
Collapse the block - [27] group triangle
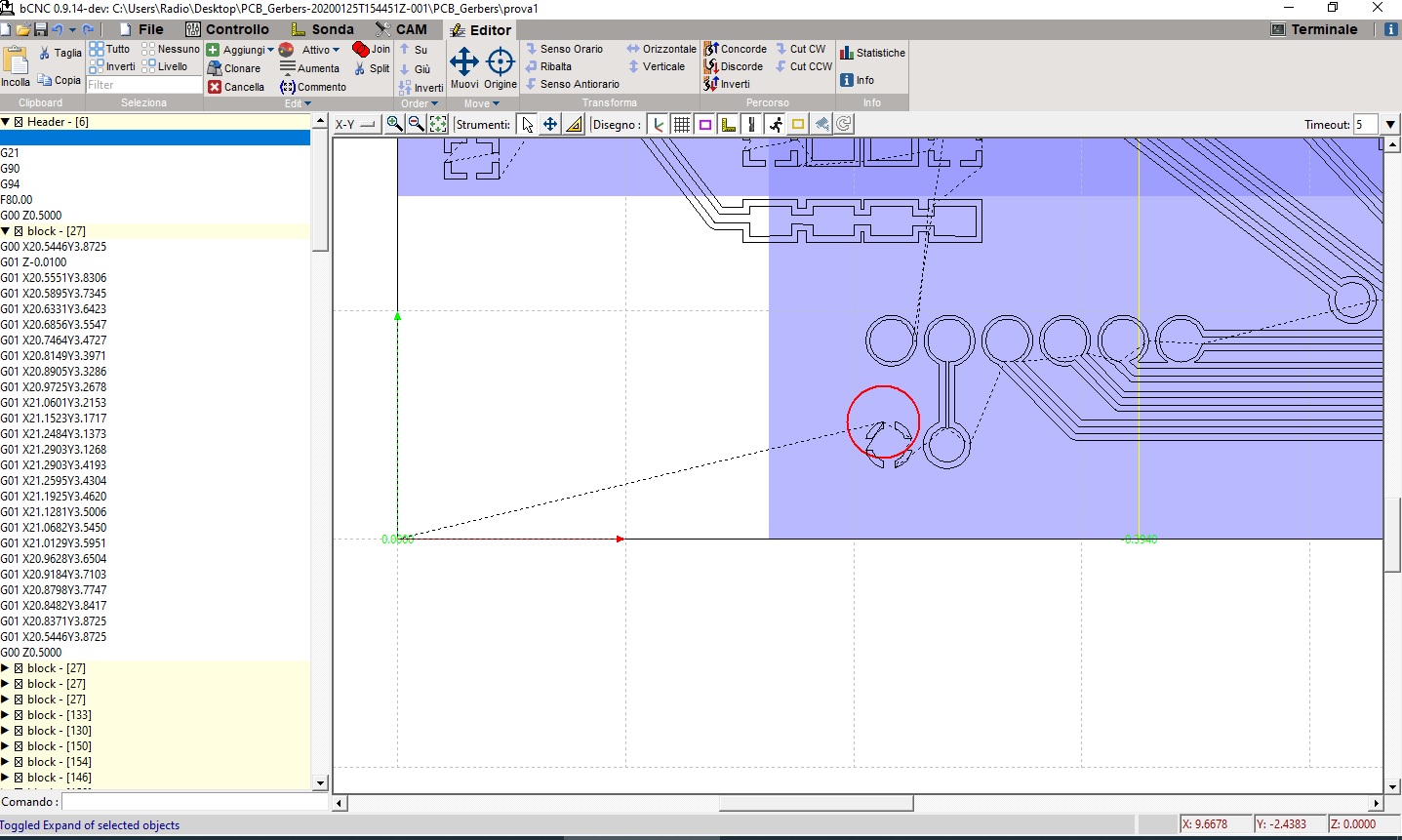click(x=7, y=230)
